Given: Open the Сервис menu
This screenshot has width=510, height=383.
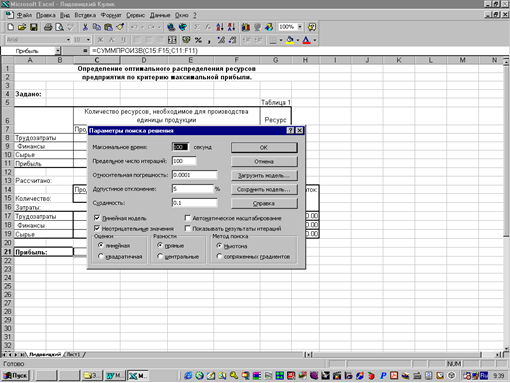Looking at the screenshot, I should [x=135, y=15].
